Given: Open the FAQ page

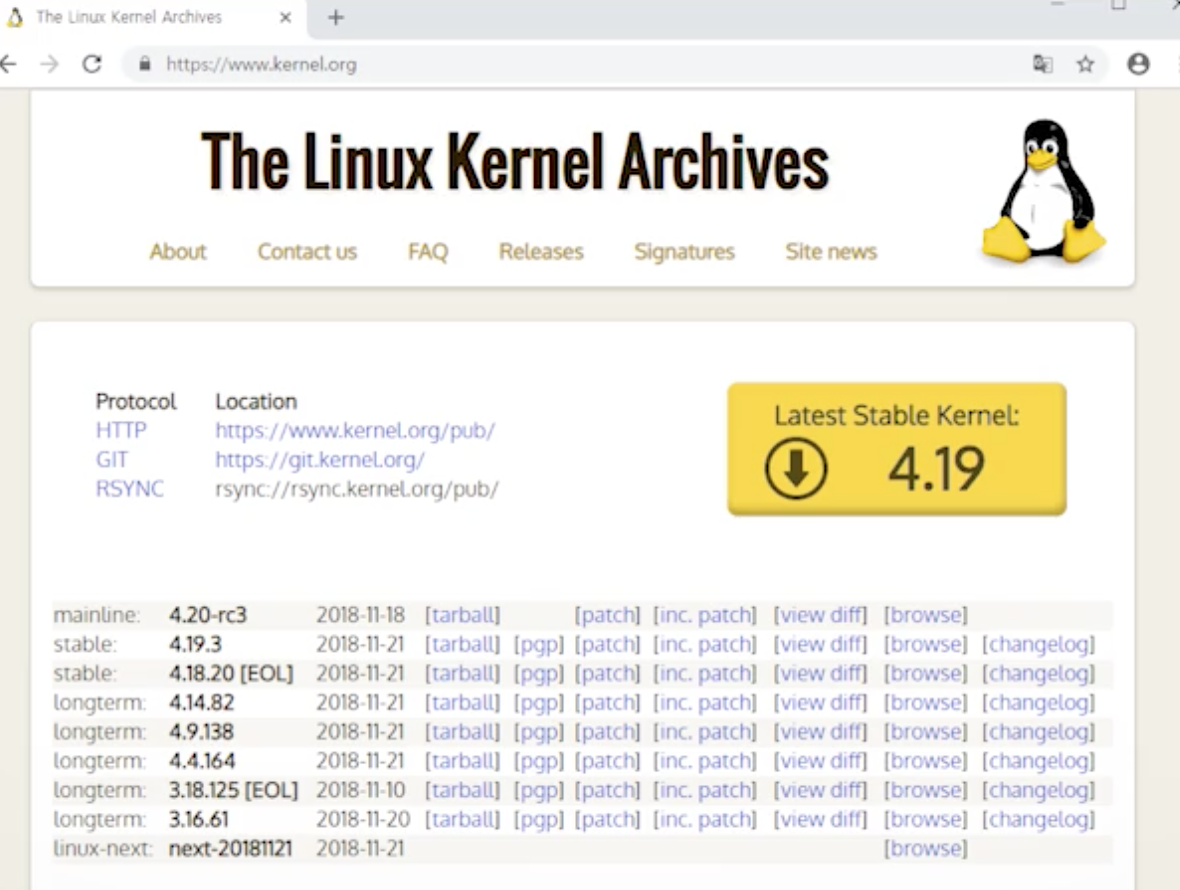Looking at the screenshot, I should 428,251.
